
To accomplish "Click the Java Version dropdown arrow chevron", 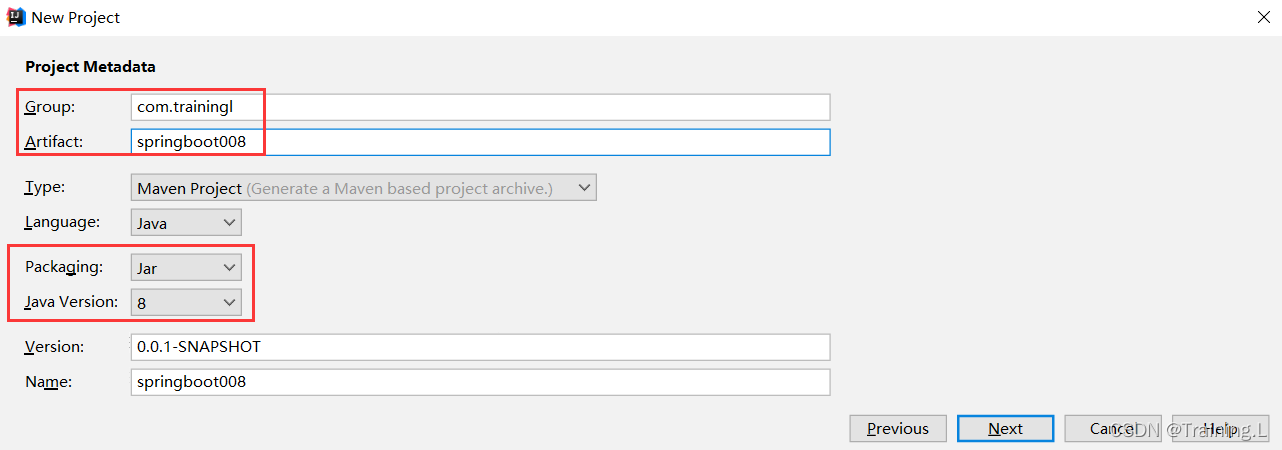I will click(230, 302).
